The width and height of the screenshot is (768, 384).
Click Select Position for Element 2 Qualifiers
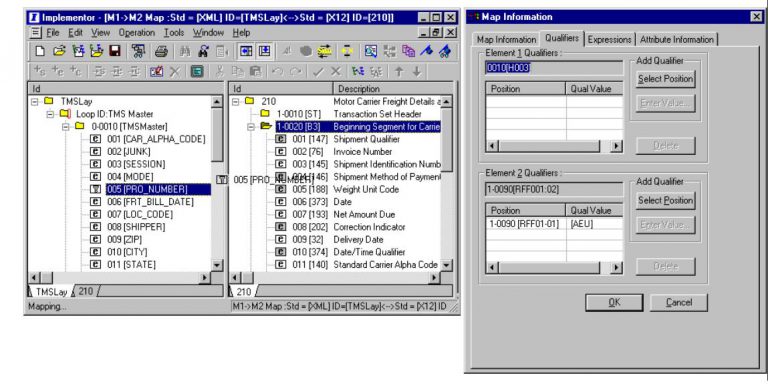point(665,200)
